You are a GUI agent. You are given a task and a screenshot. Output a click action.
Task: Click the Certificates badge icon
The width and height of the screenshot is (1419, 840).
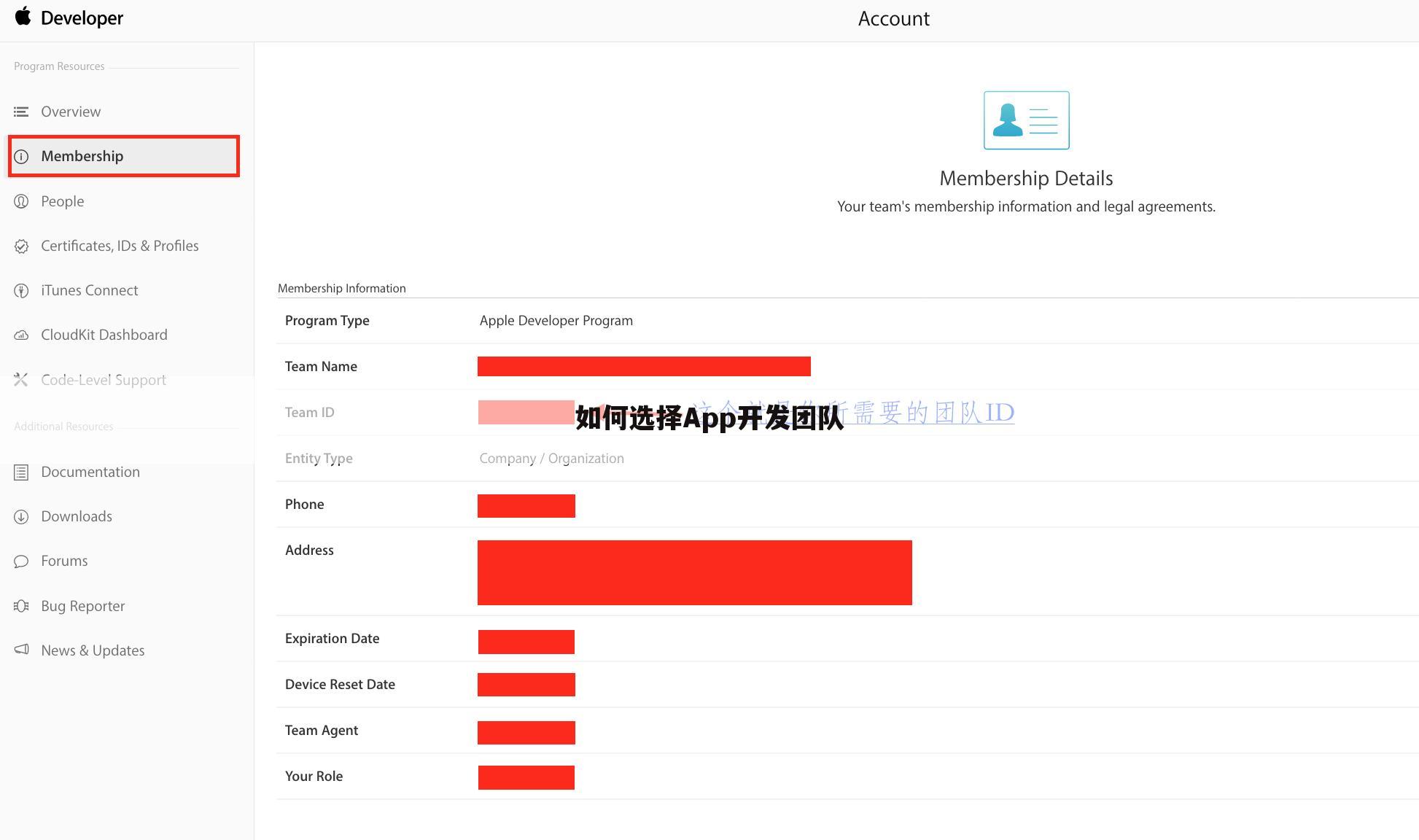coord(21,246)
